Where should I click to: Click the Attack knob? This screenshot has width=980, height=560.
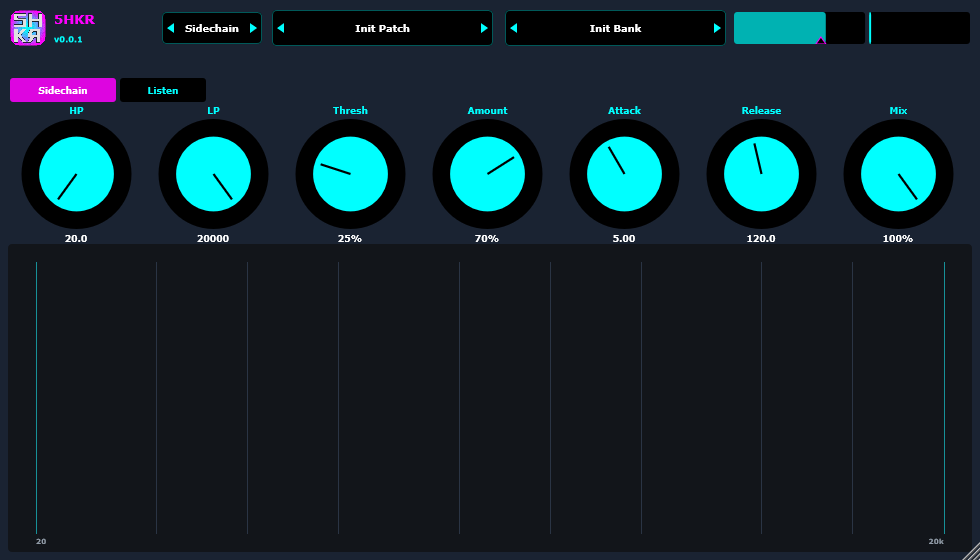(x=624, y=174)
